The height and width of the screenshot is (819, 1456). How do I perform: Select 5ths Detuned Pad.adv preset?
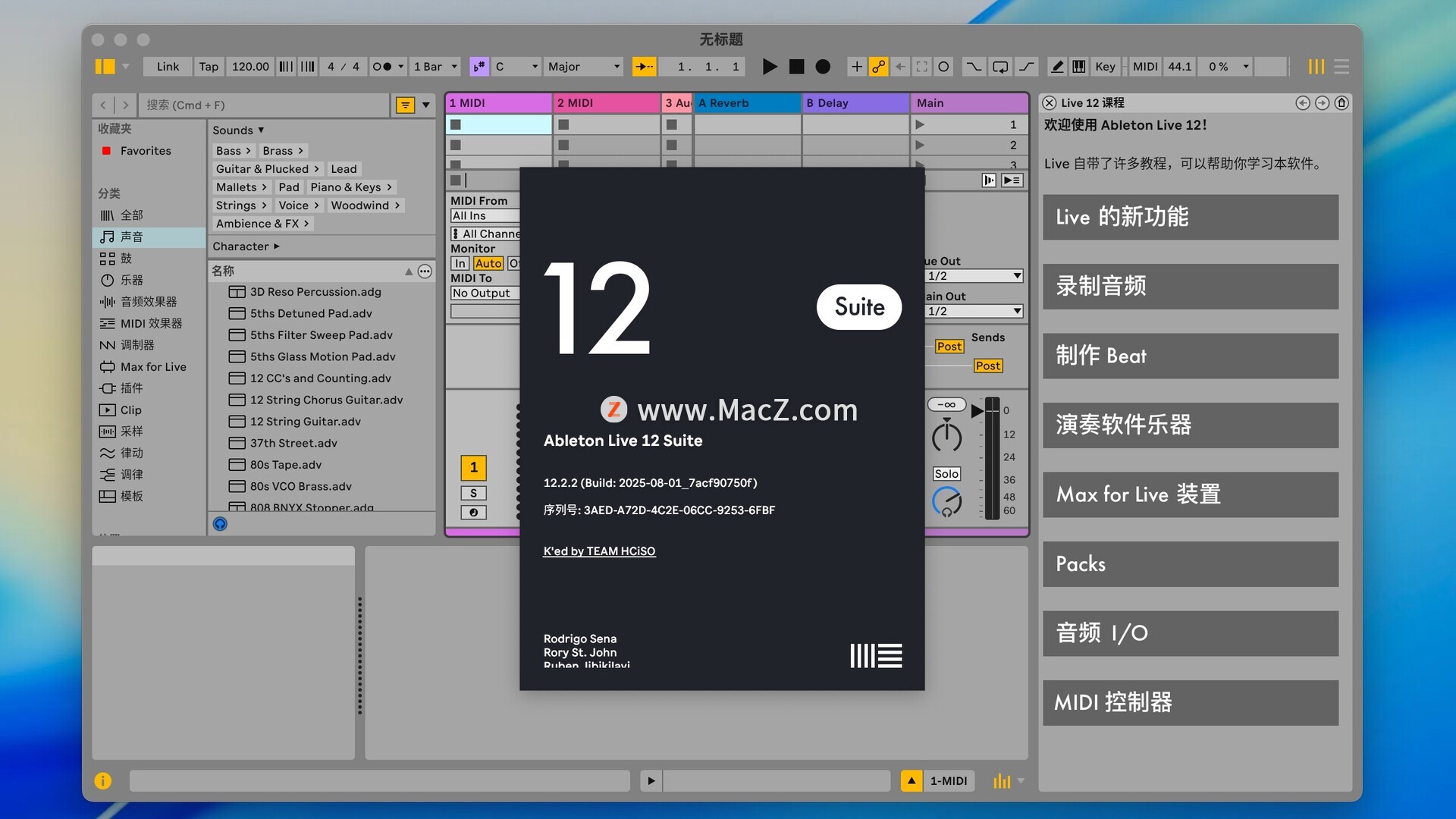(311, 313)
